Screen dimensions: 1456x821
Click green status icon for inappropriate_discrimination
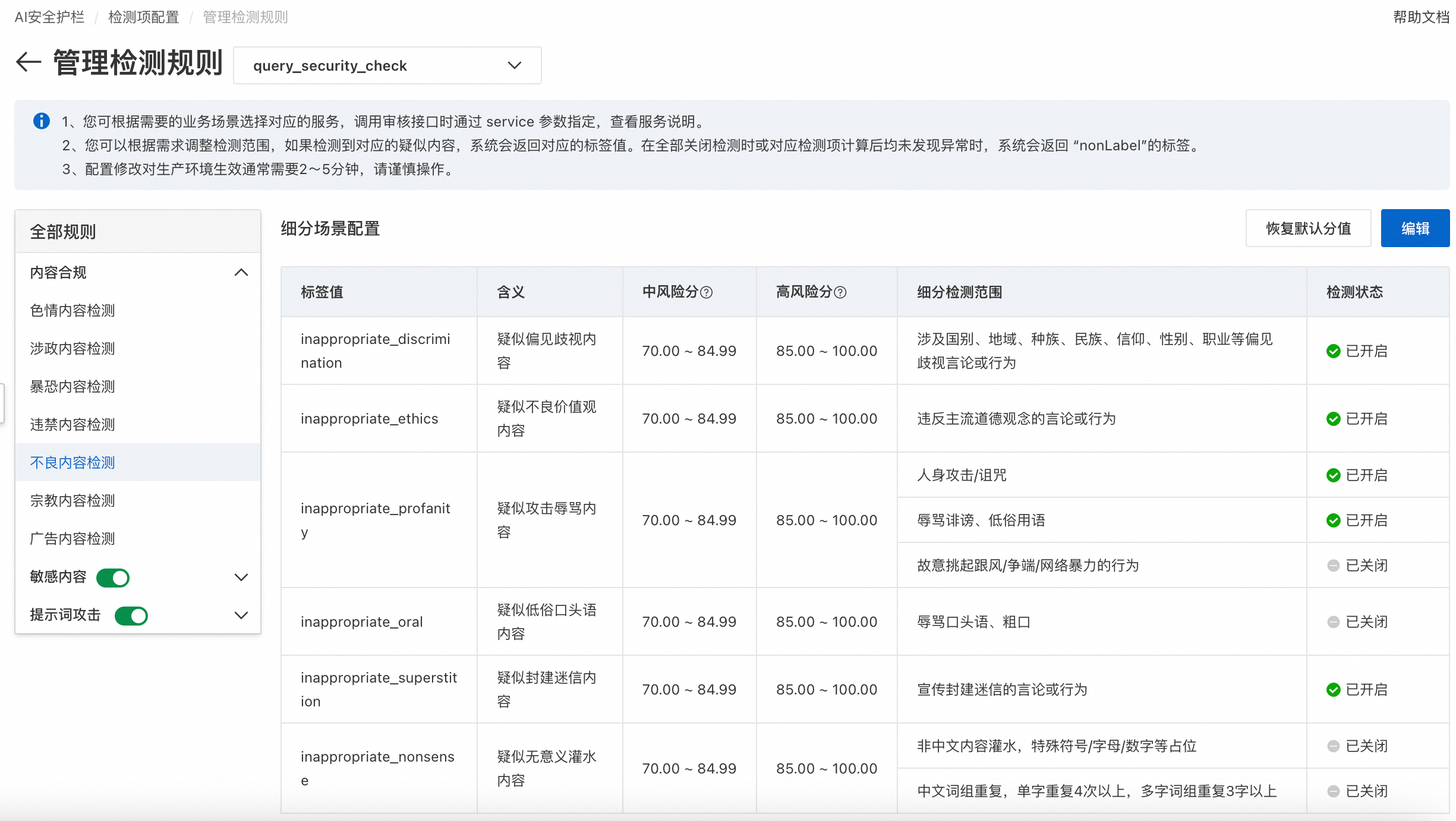pos(1333,351)
